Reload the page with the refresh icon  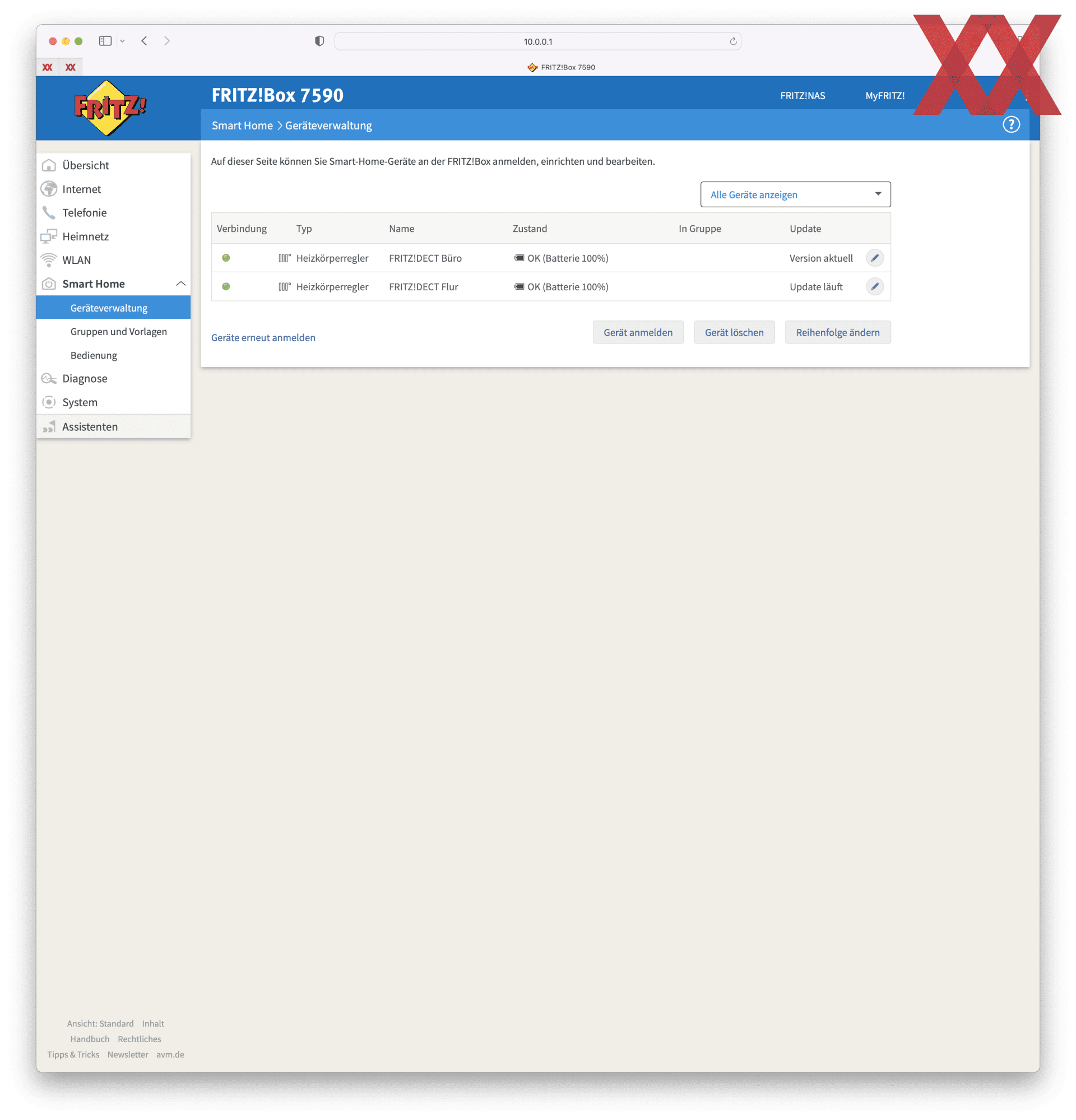(732, 41)
